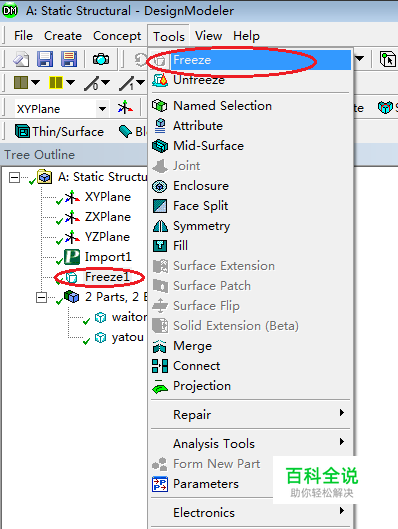Select YZPlane in Tree Outline

[107, 236]
